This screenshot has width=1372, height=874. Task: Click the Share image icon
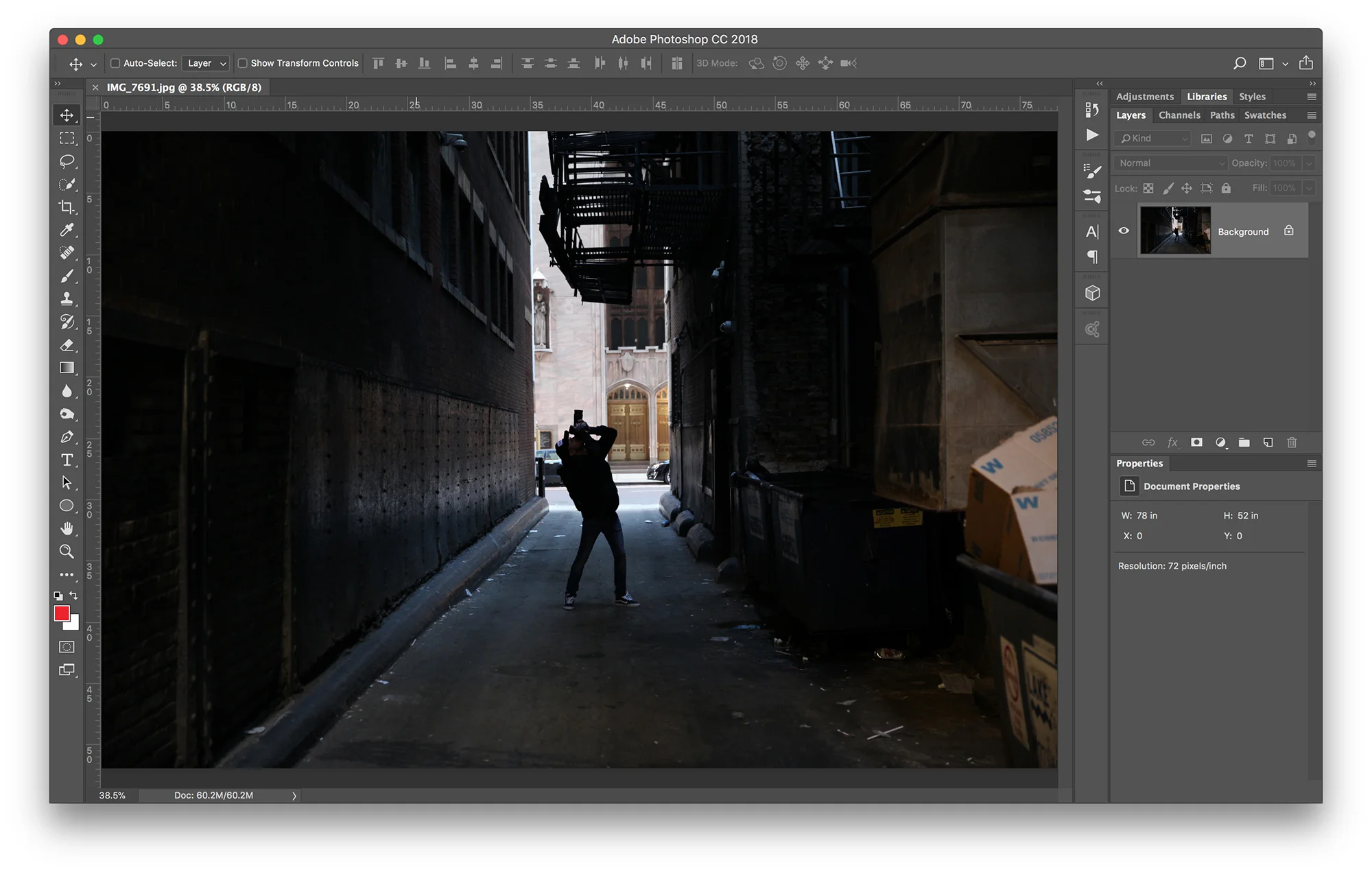click(x=1306, y=62)
